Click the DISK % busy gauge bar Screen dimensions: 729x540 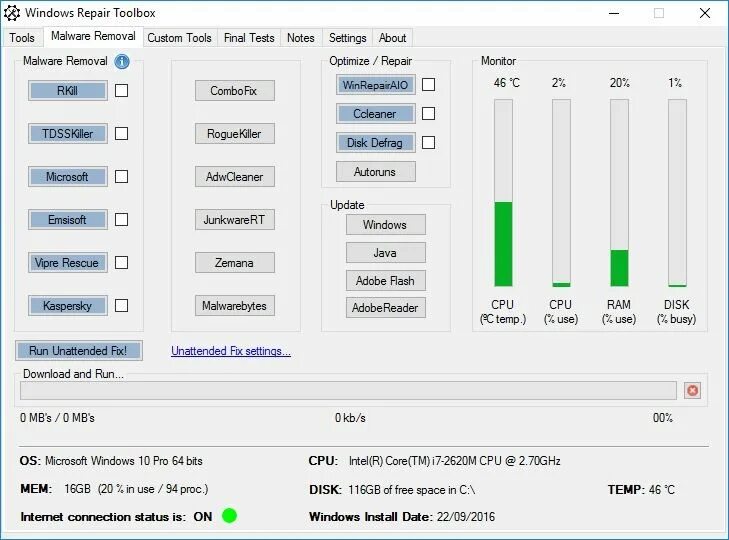pyautogui.click(x=677, y=193)
